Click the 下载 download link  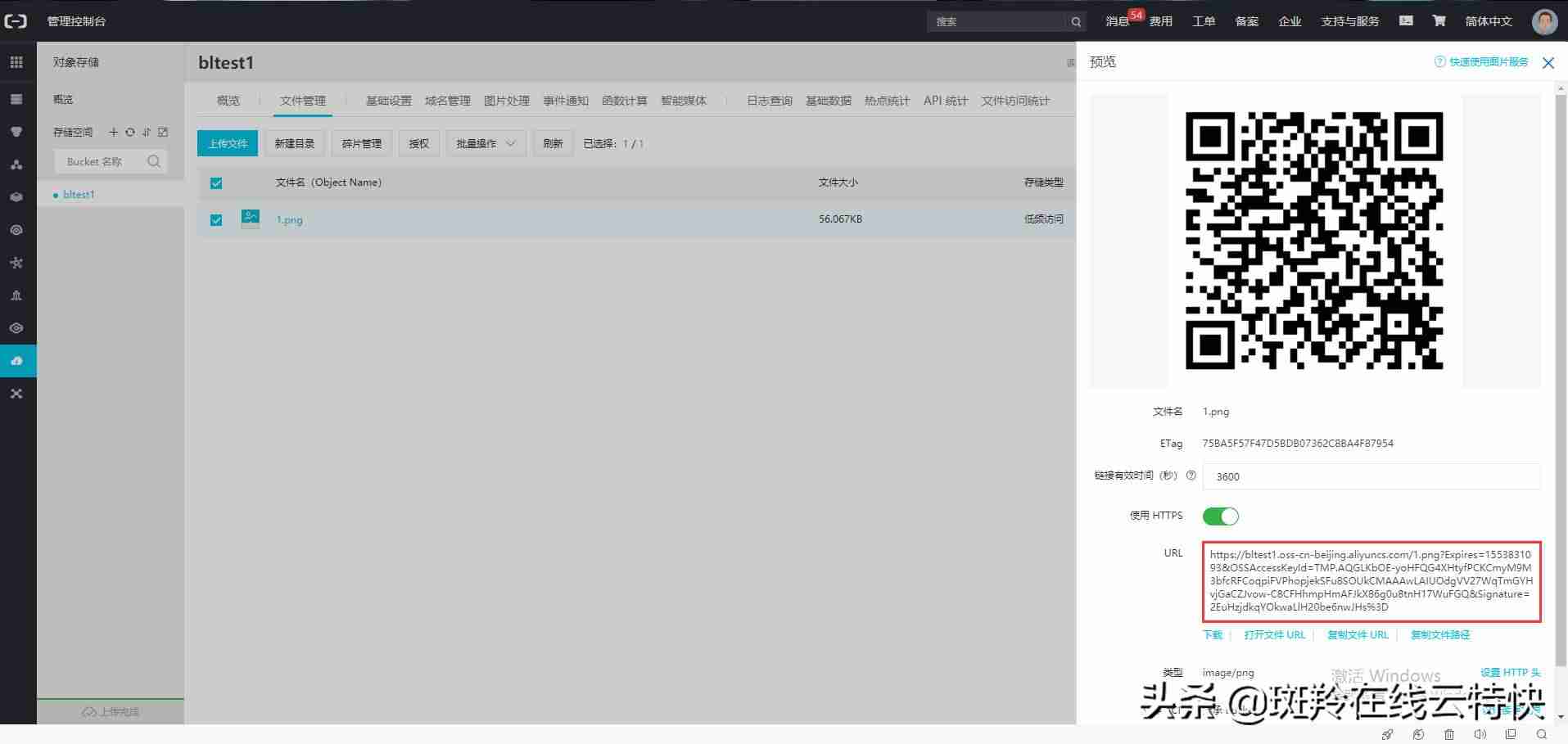pos(1213,635)
